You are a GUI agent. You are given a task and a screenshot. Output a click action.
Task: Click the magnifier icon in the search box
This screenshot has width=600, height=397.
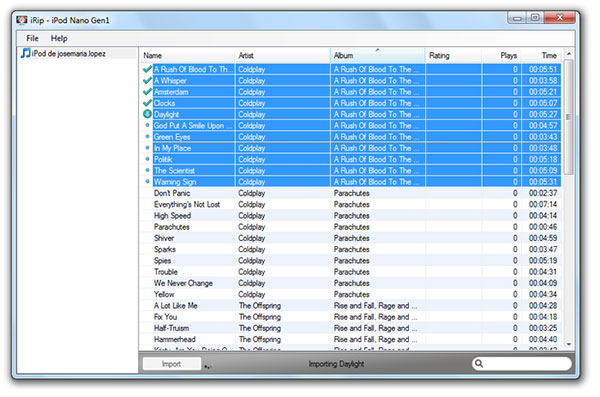(479, 364)
